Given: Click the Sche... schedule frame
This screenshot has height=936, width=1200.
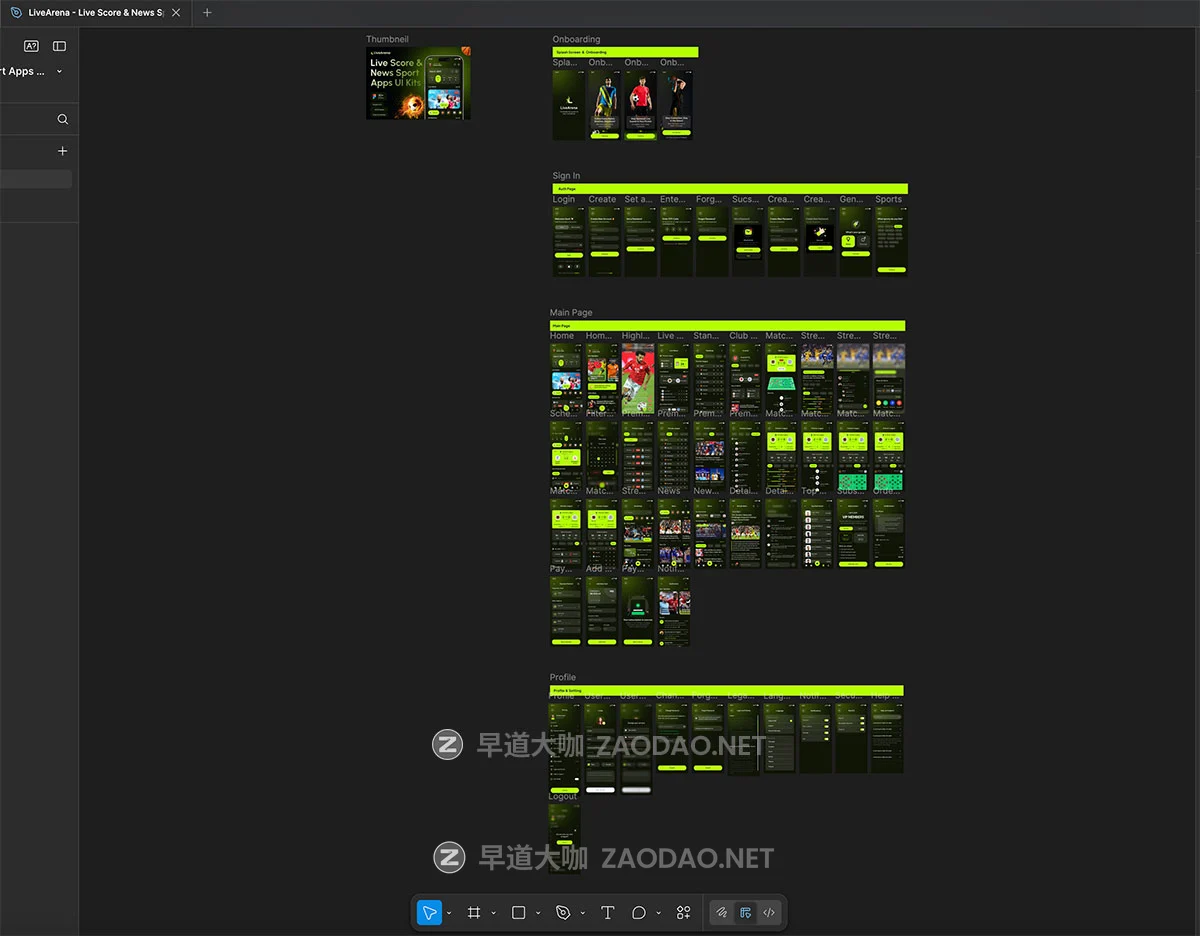Looking at the screenshot, I should pyautogui.click(x=565, y=455).
